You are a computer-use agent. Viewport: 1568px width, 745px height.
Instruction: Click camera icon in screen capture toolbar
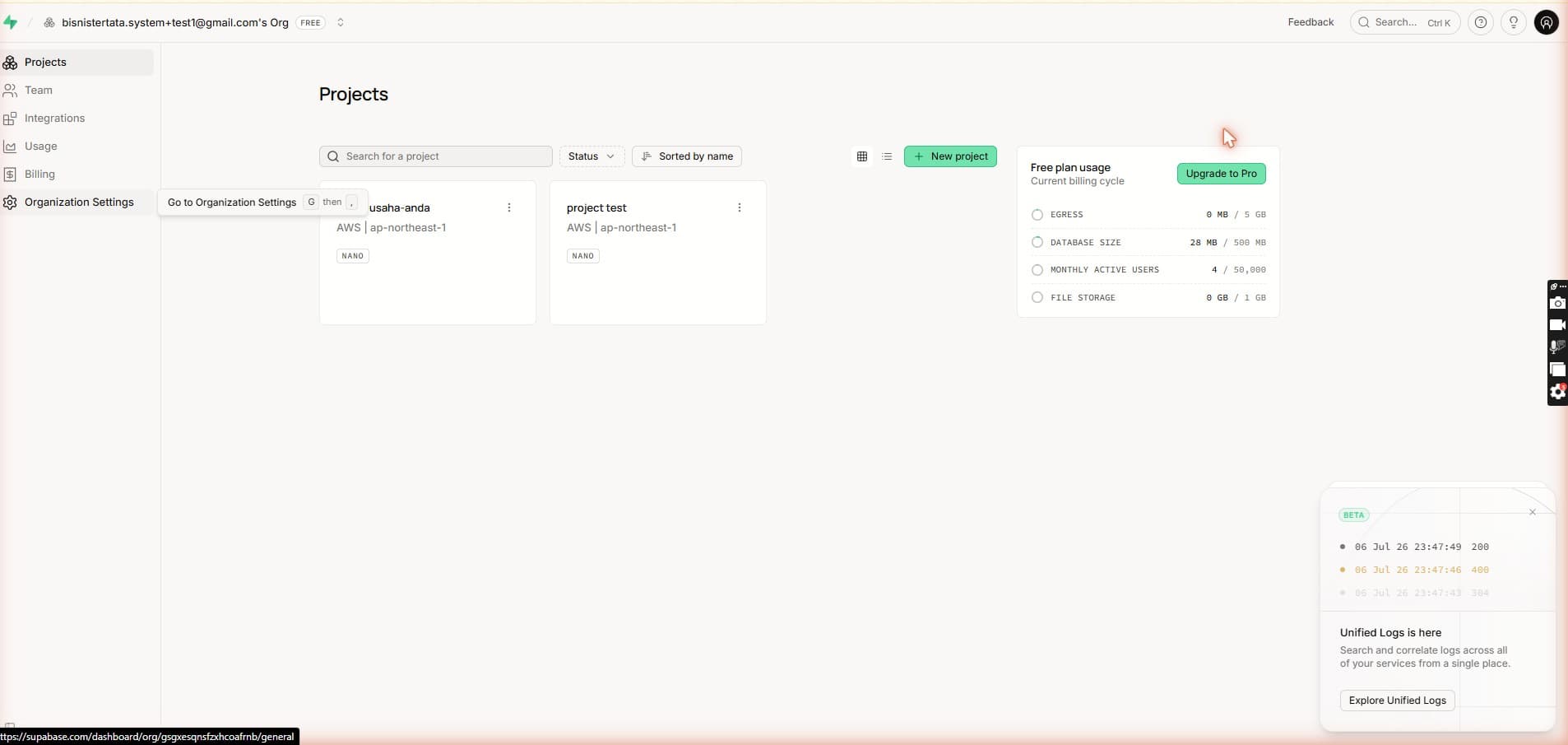click(1557, 304)
